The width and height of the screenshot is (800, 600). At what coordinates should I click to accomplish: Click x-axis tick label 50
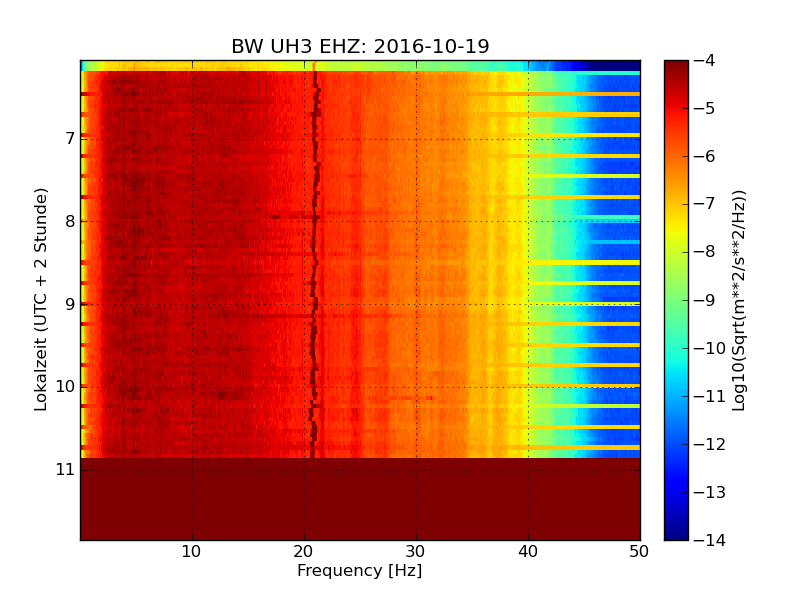[639, 552]
